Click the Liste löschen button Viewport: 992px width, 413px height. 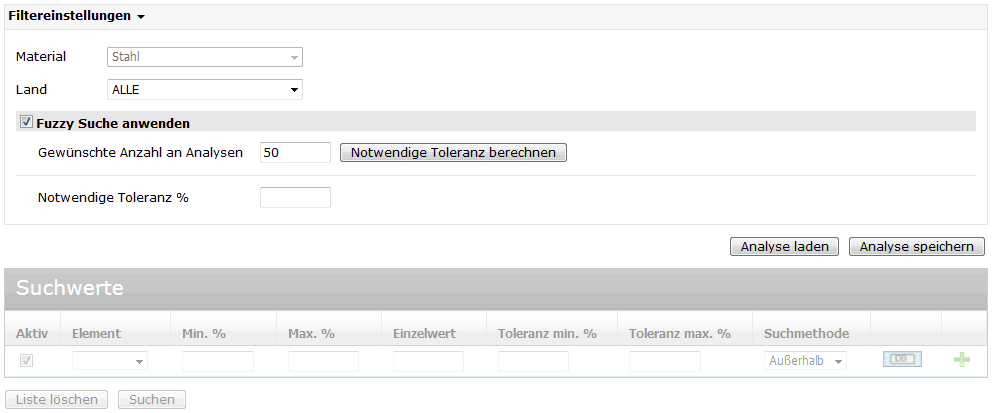(56, 400)
